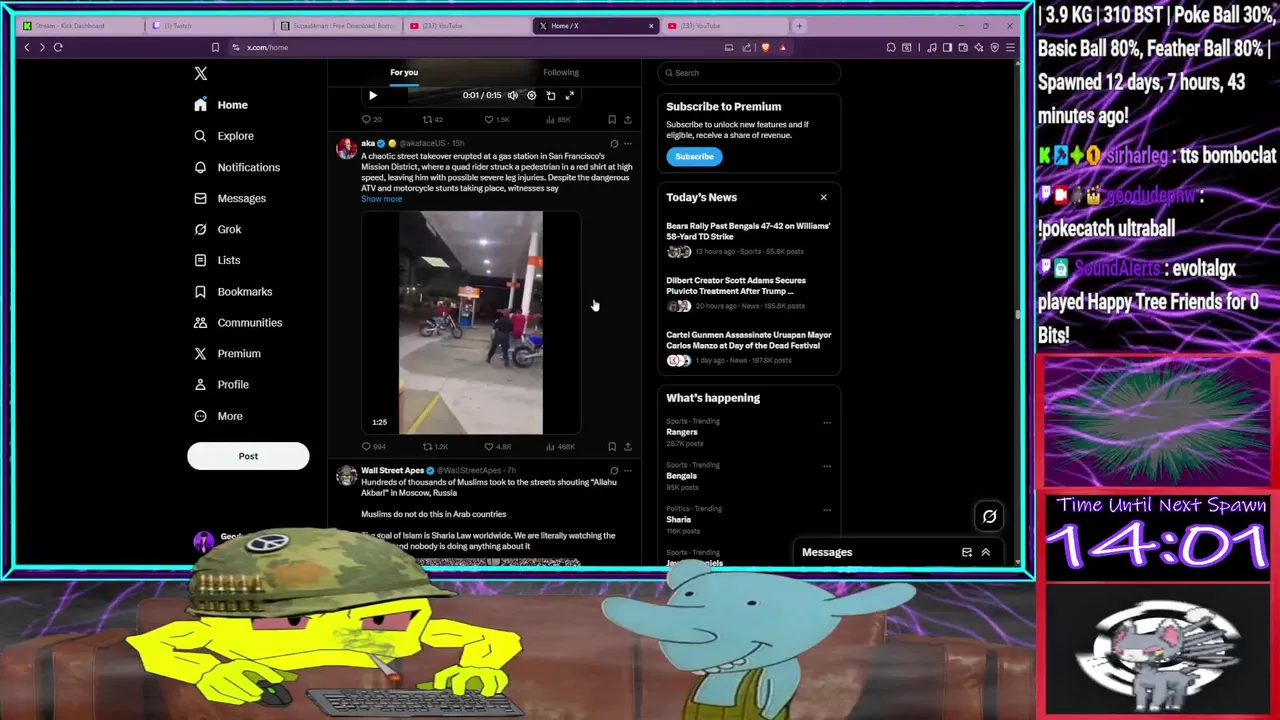
Task: Reply to the tweet with 20 replies
Action: (x=370, y=120)
